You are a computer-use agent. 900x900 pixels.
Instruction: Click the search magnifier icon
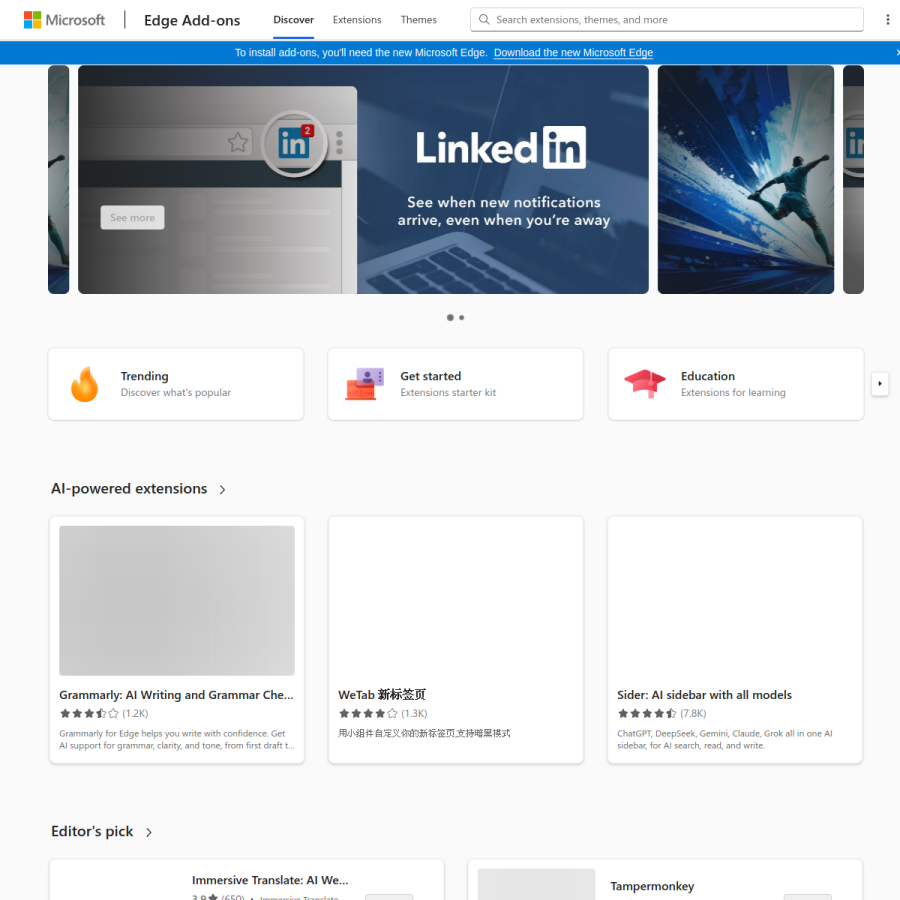coord(484,20)
